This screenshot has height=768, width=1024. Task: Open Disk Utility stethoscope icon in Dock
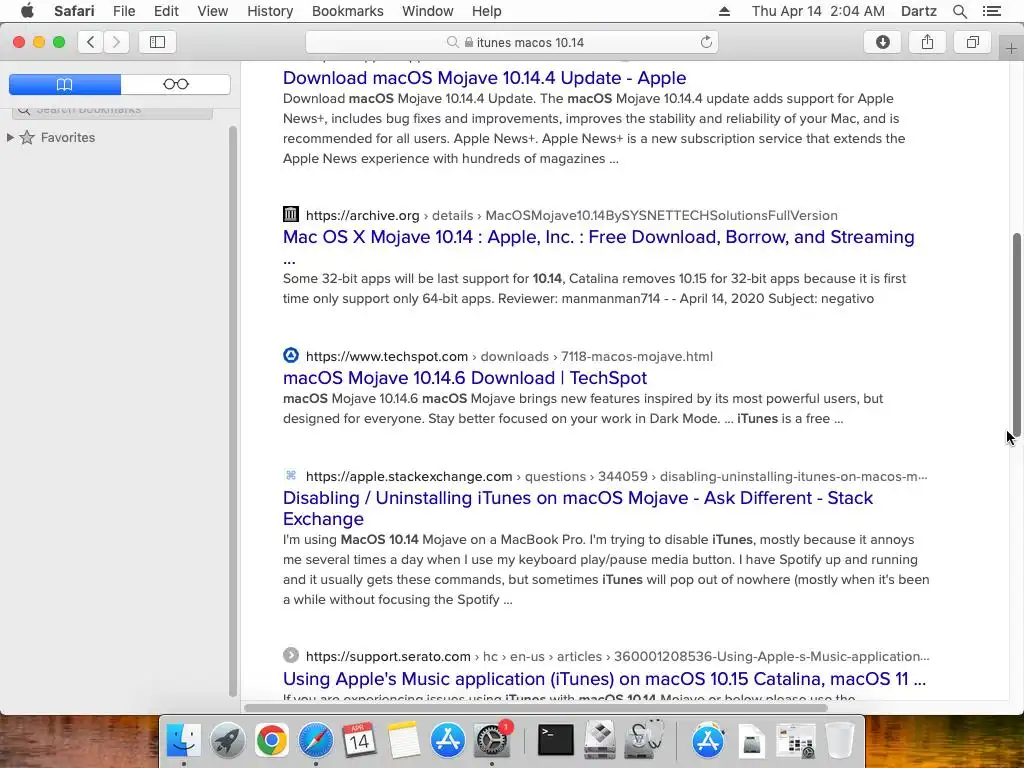point(644,741)
